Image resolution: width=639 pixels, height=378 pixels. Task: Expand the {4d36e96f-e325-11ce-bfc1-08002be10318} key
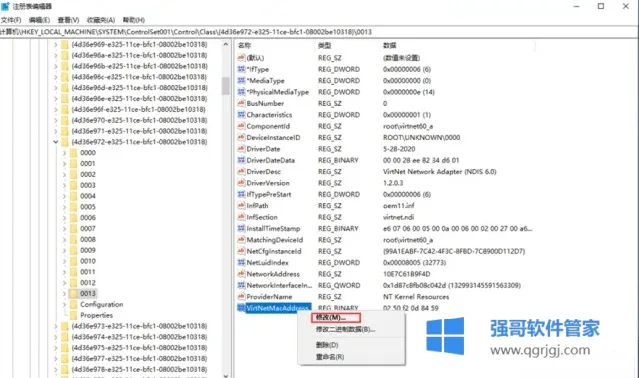click(x=56, y=110)
